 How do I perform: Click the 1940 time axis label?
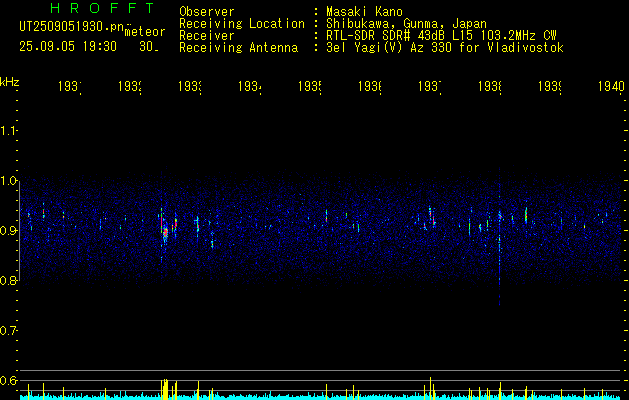611,86
